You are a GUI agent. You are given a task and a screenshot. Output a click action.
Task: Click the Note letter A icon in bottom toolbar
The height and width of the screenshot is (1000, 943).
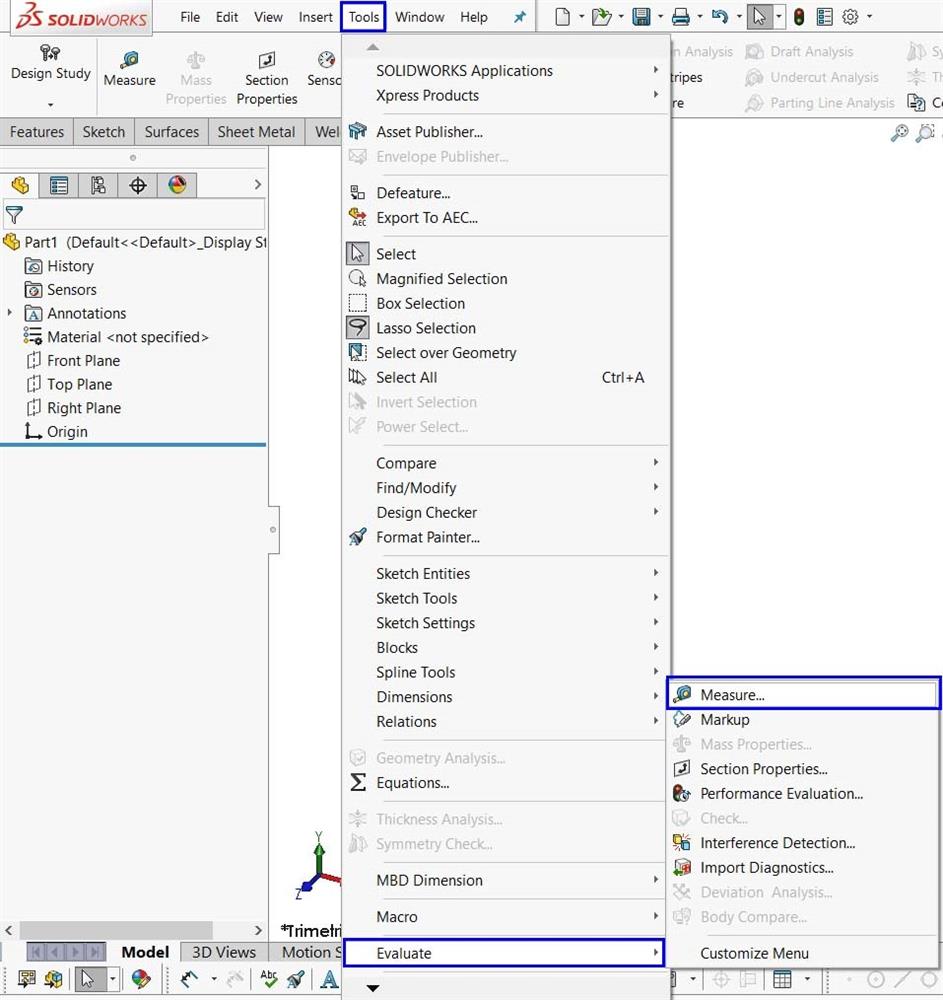point(329,978)
